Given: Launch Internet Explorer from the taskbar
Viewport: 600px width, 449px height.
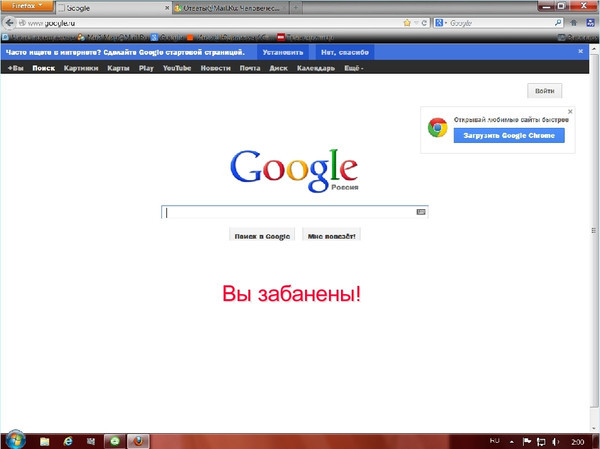Looking at the screenshot, I should tap(68, 441).
